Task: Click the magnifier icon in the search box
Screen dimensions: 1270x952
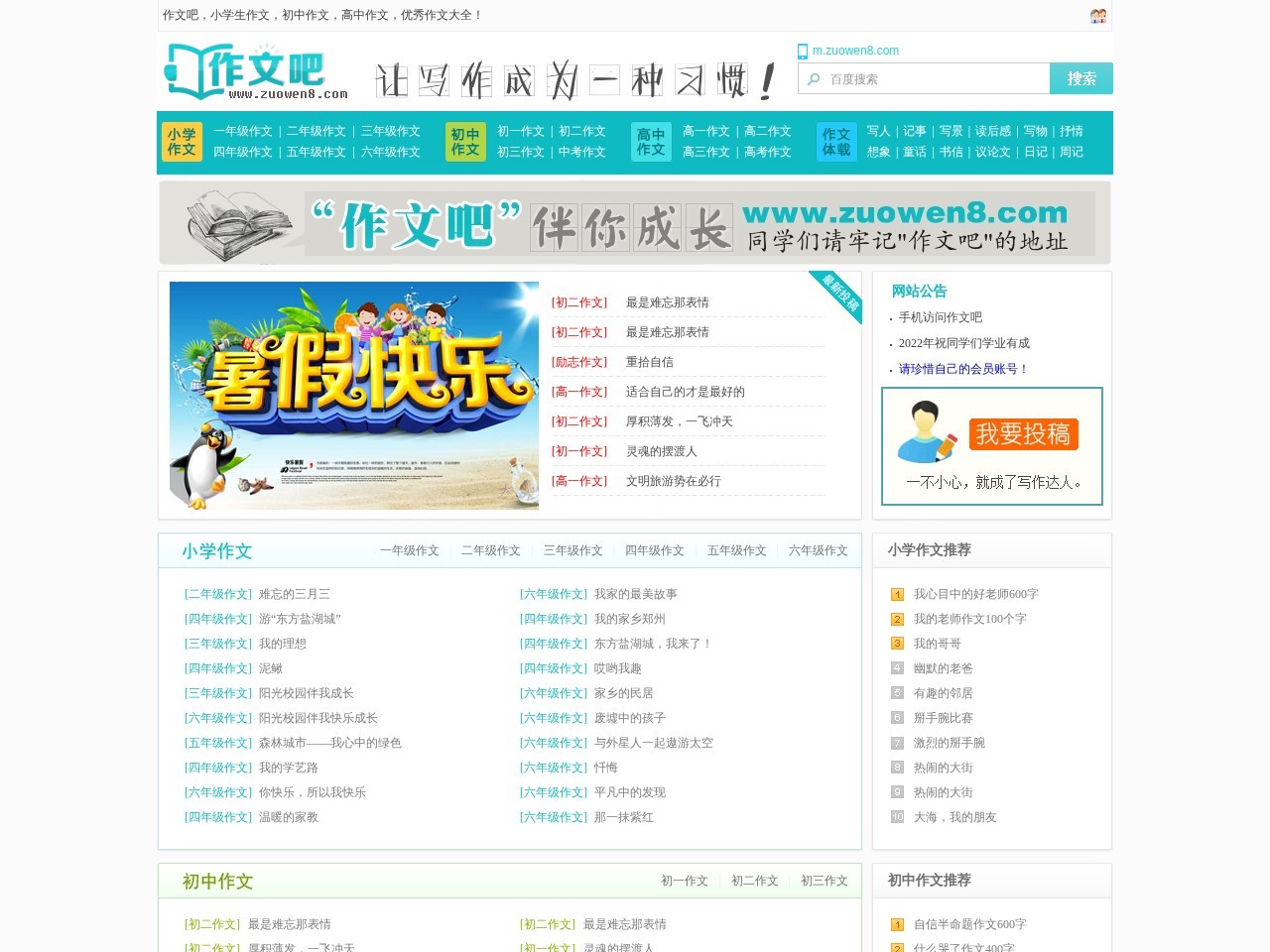Action: 812,78
